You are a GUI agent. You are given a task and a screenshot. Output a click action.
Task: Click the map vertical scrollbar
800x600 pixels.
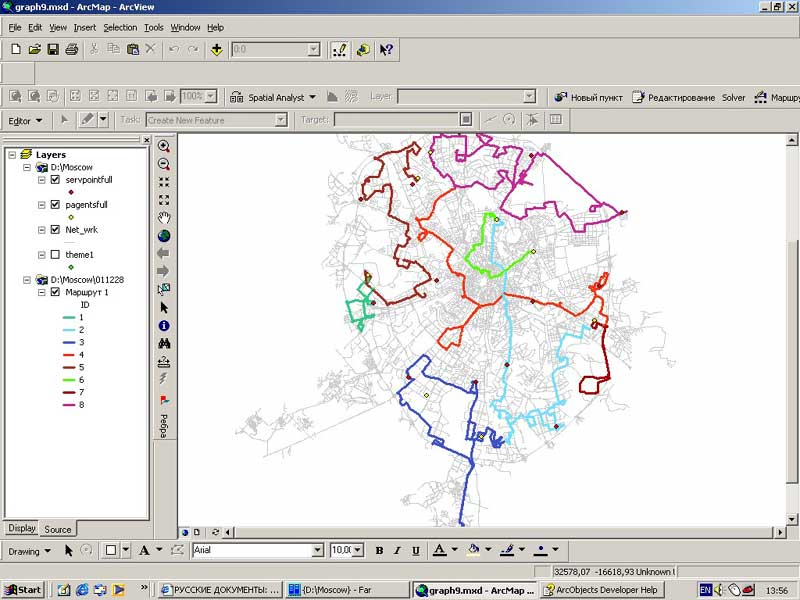tap(791, 330)
